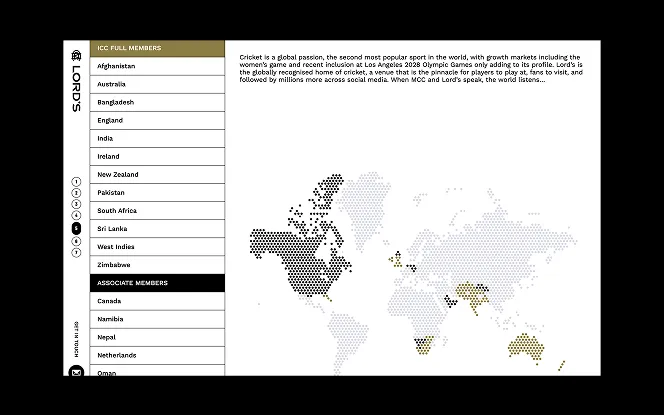Select India from the list

tap(157, 138)
